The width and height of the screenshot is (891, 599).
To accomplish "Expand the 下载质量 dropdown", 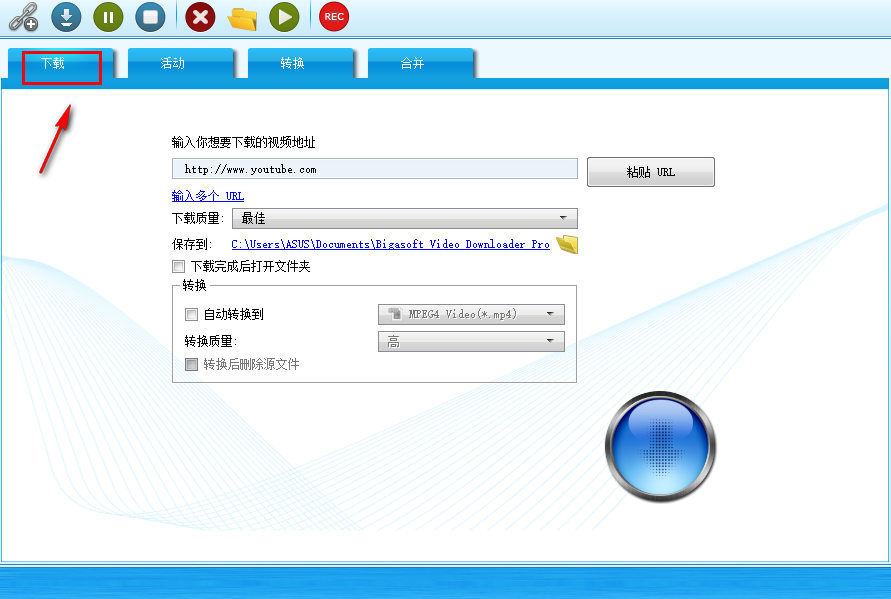I will pyautogui.click(x=405, y=218).
